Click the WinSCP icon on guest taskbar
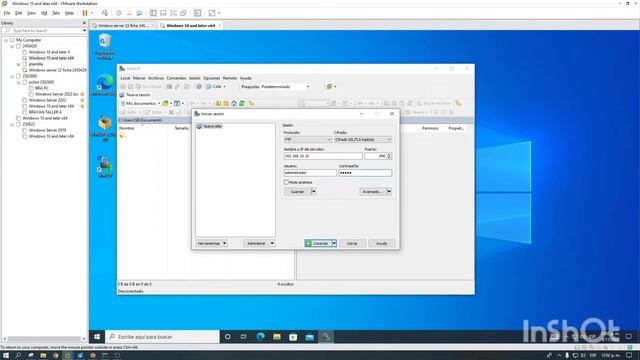This screenshot has width=640, height=360. click(326, 336)
